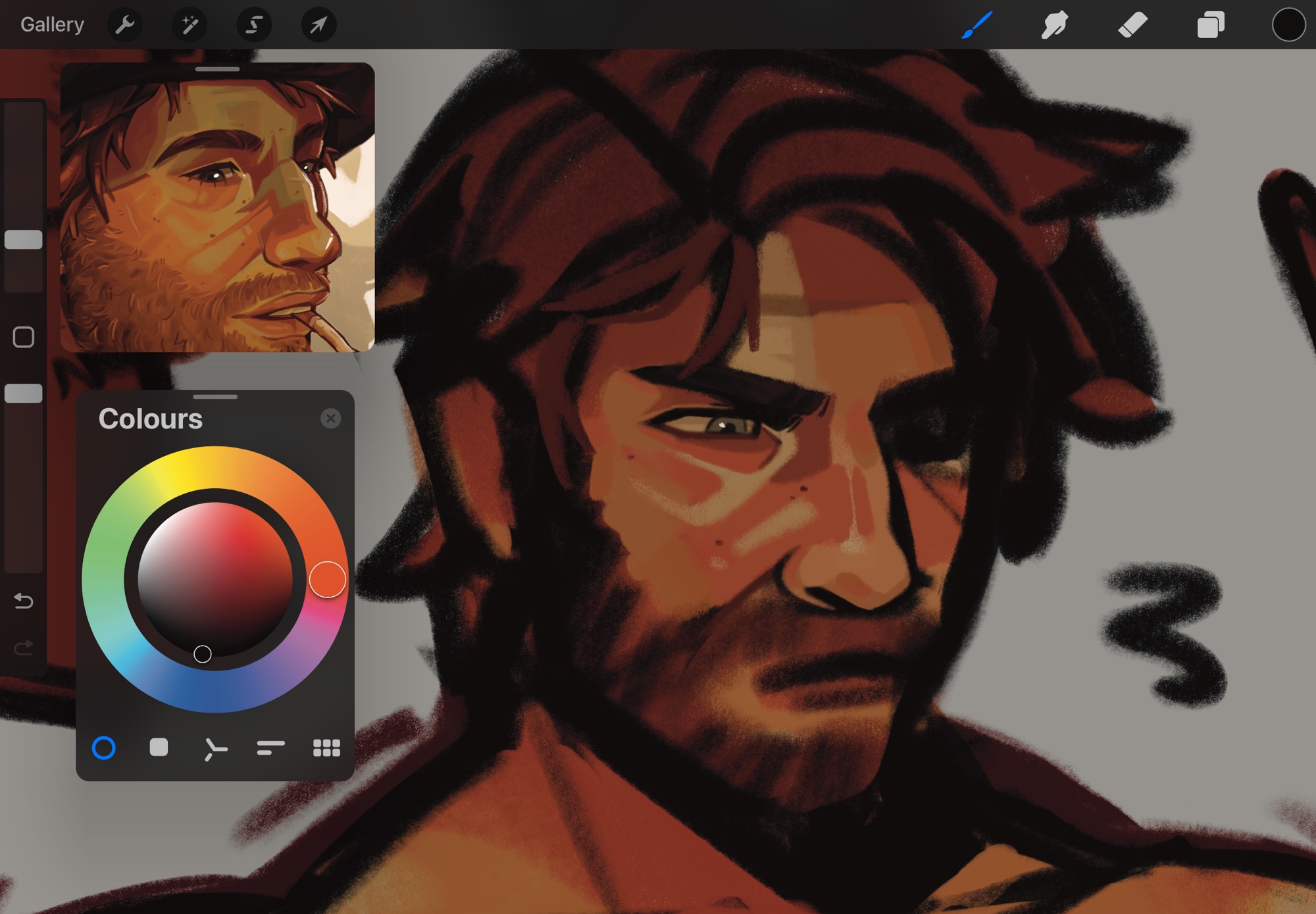Switch to the Value sliders colour mode

[x=270, y=748]
